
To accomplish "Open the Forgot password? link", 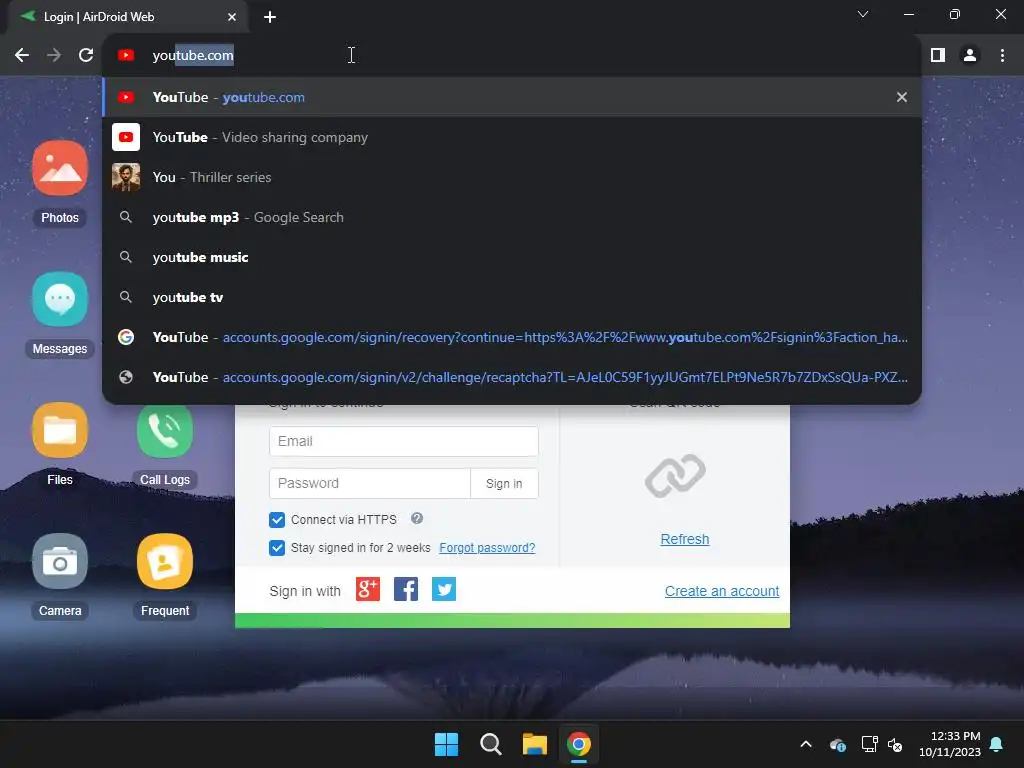I will coord(487,547).
